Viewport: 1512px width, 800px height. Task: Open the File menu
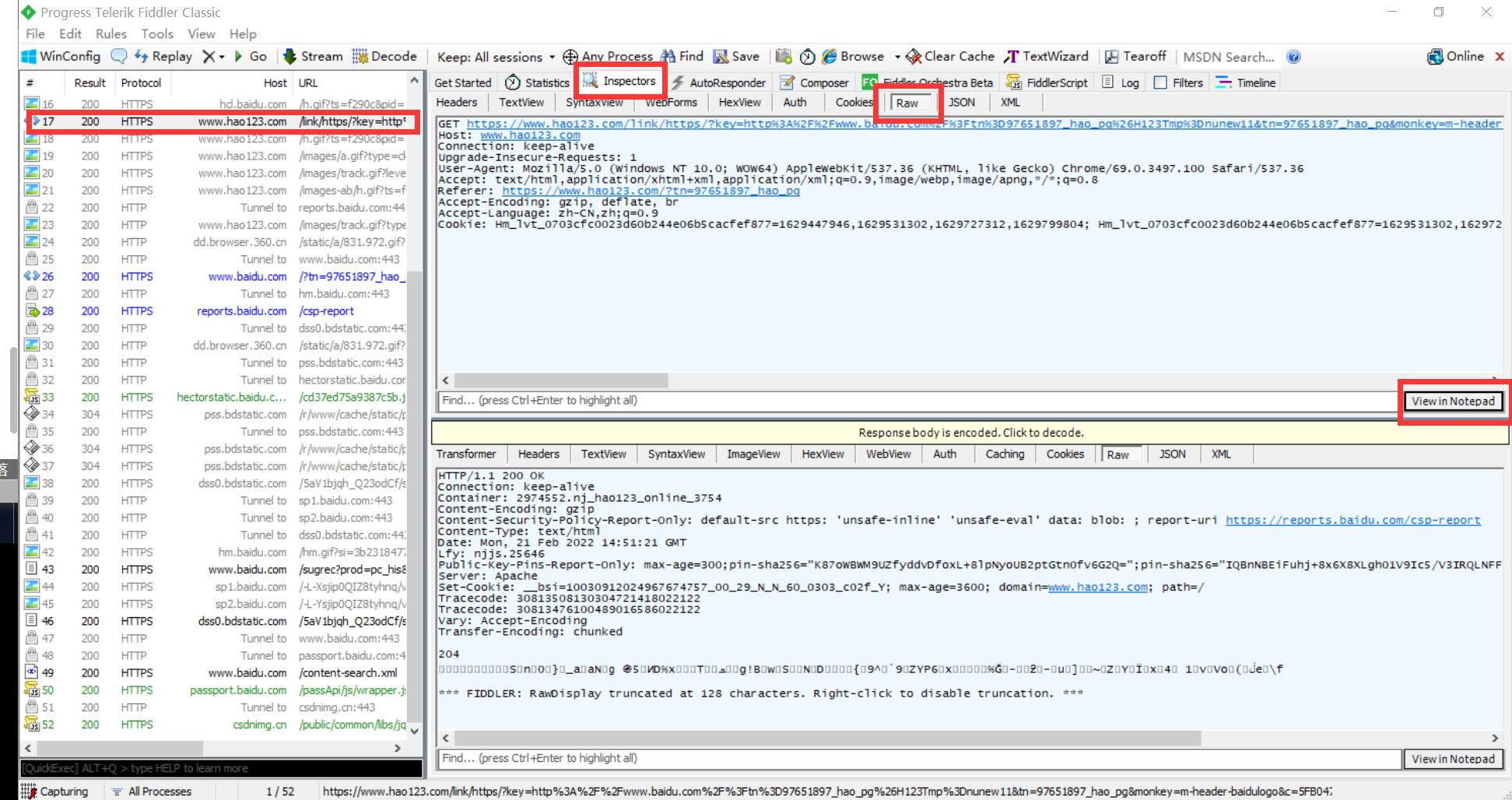35,34
